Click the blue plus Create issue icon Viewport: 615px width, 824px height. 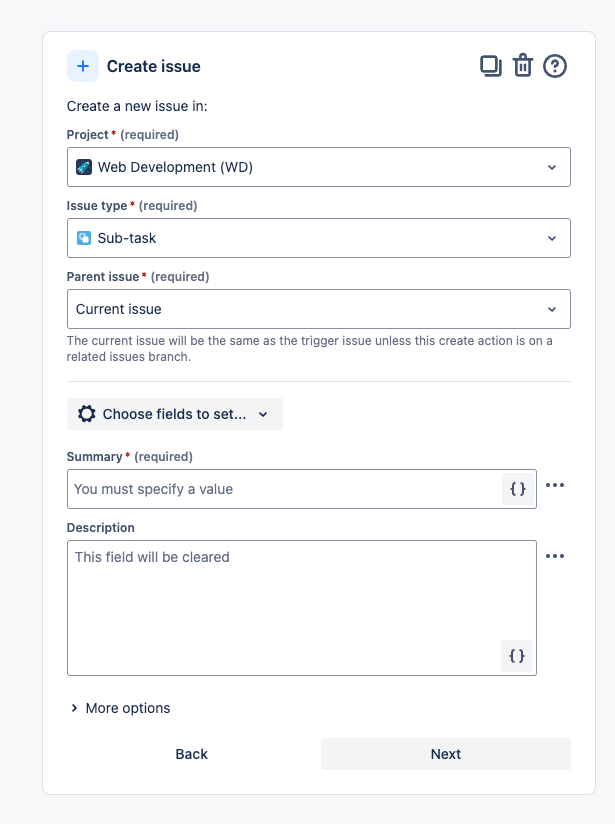(x=83, y=66)
